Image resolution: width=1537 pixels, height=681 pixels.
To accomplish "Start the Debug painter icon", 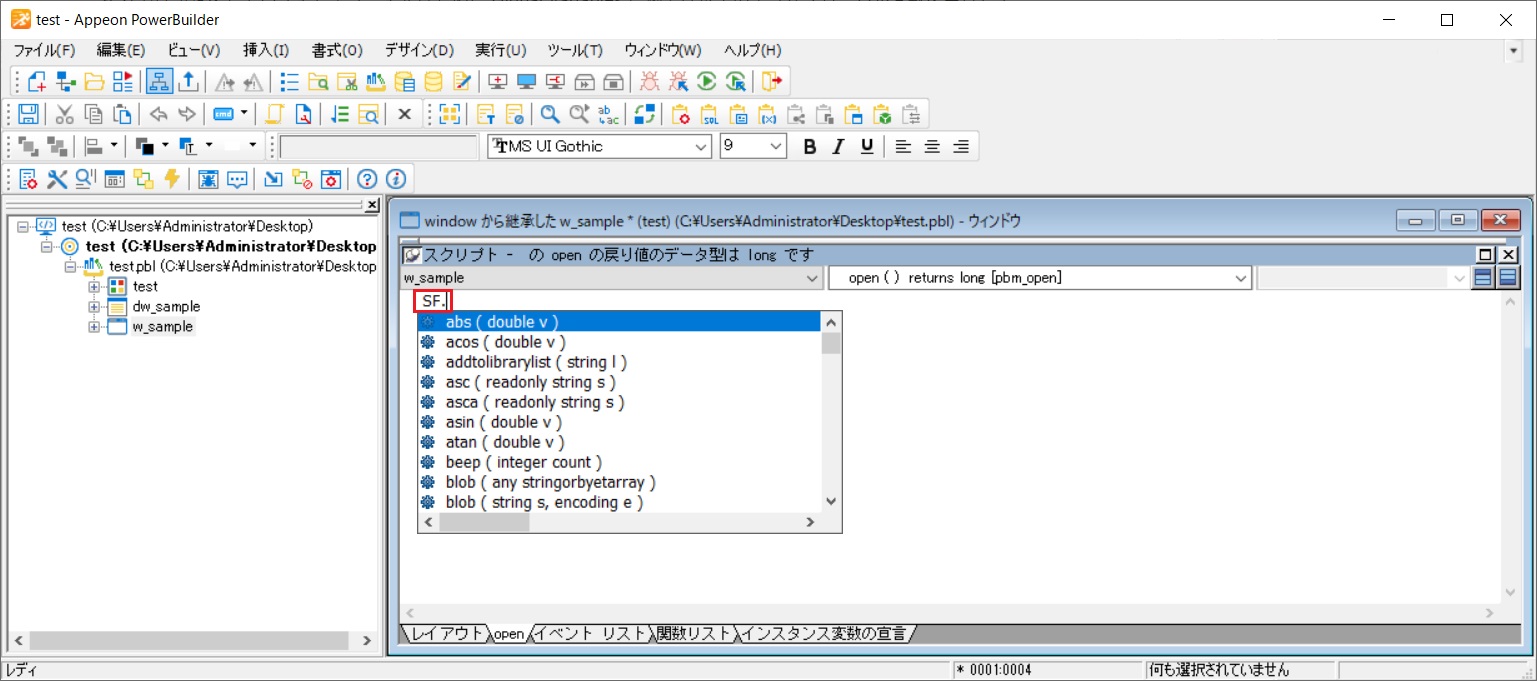I will (648, 81).
